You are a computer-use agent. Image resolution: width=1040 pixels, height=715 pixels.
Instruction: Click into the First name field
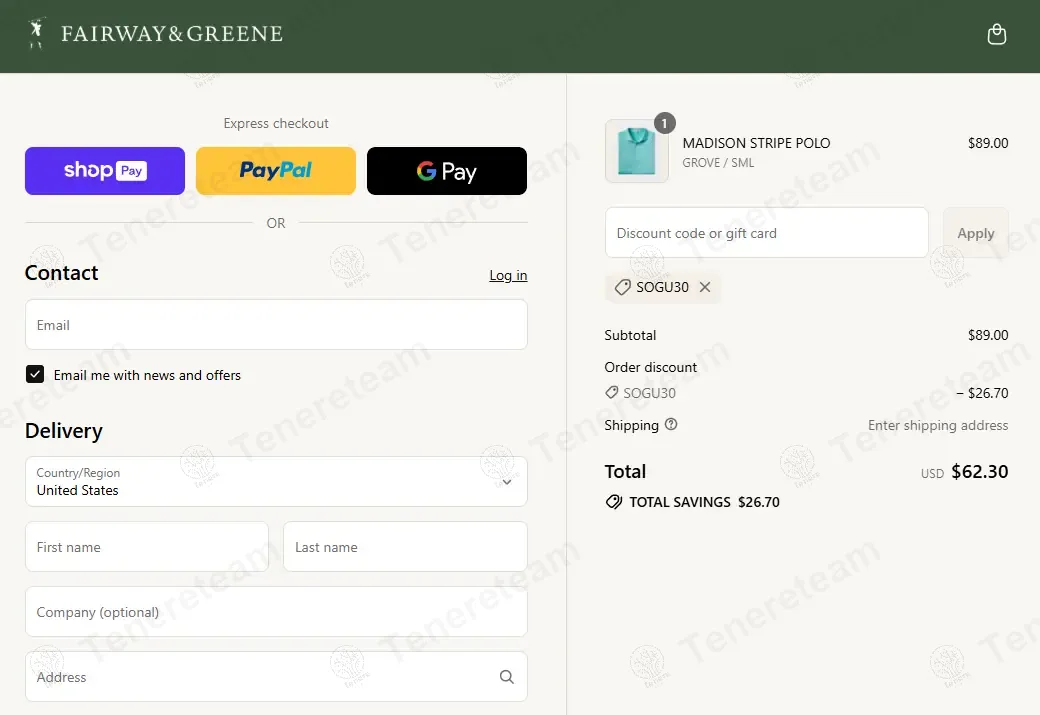pos(147,547)
